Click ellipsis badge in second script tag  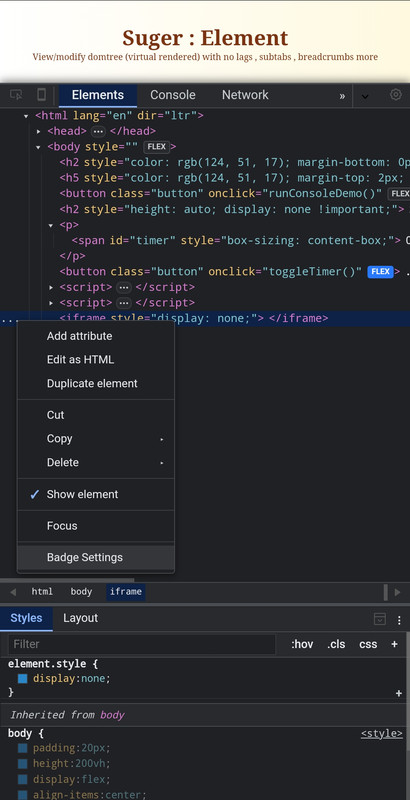(123, 303)
